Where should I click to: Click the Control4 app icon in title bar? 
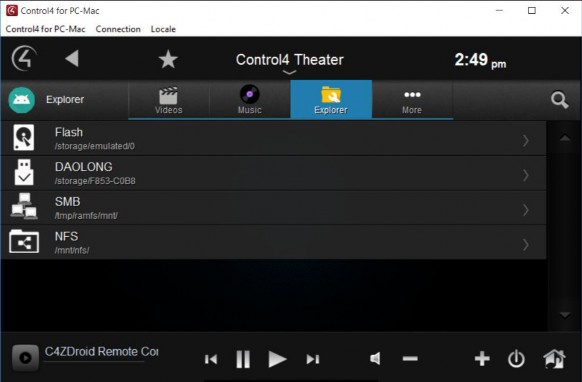tap(12, 10)
